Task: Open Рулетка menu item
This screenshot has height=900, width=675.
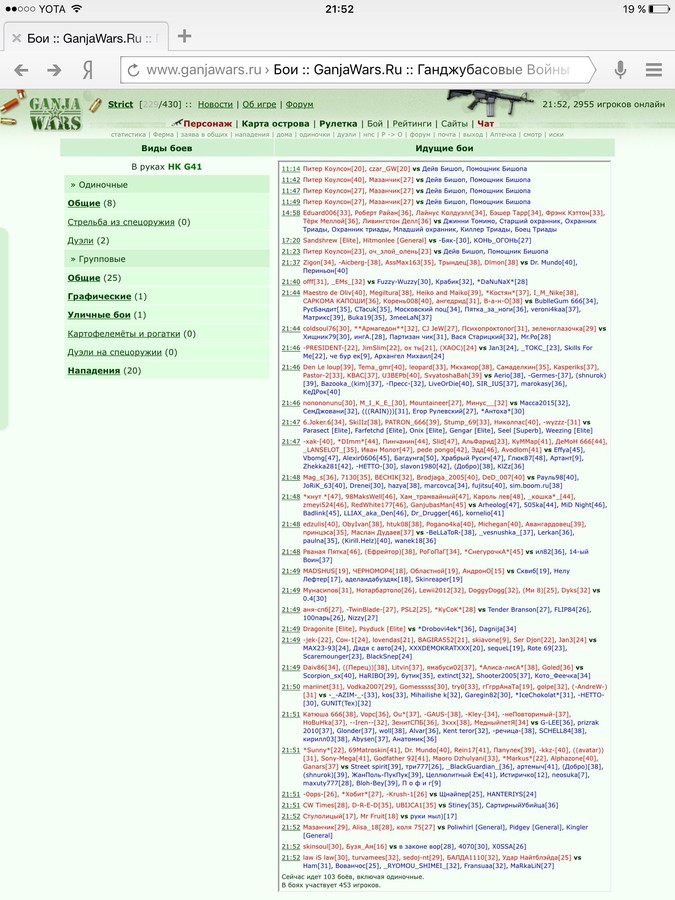Action: 338,123
